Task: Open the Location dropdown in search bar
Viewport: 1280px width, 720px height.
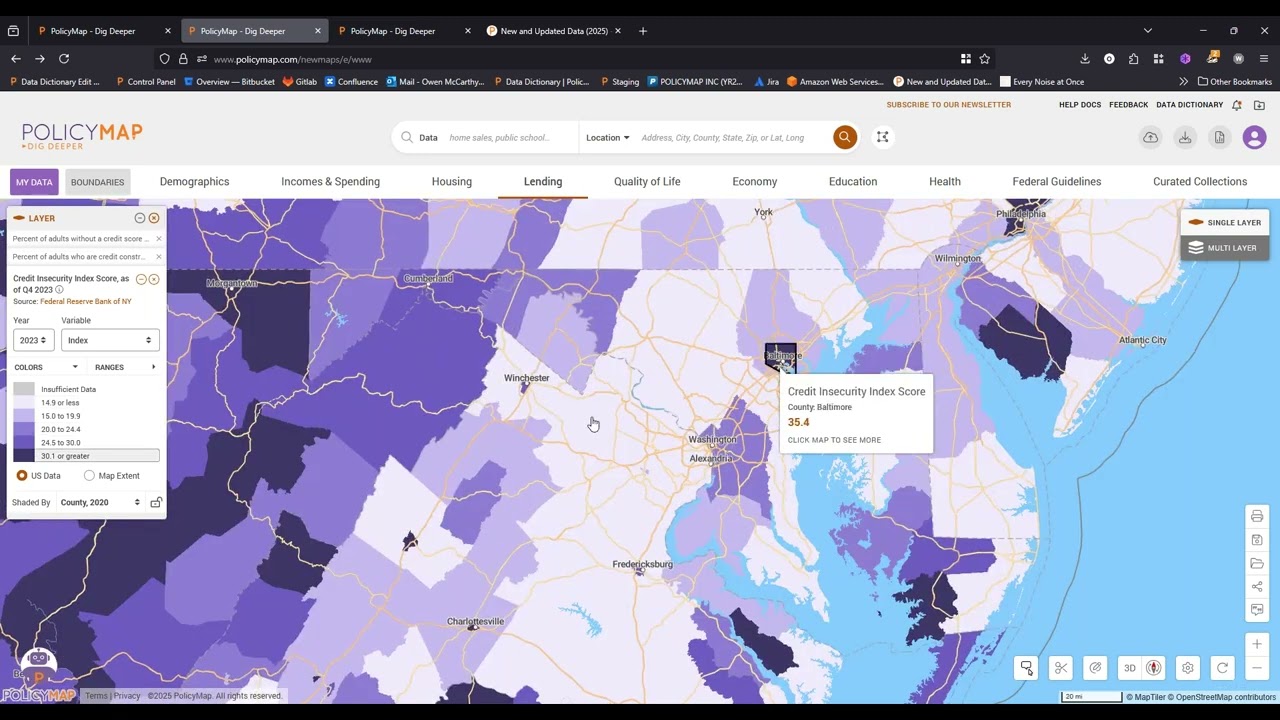Action: pyautogui.click(x=607, y=137)
